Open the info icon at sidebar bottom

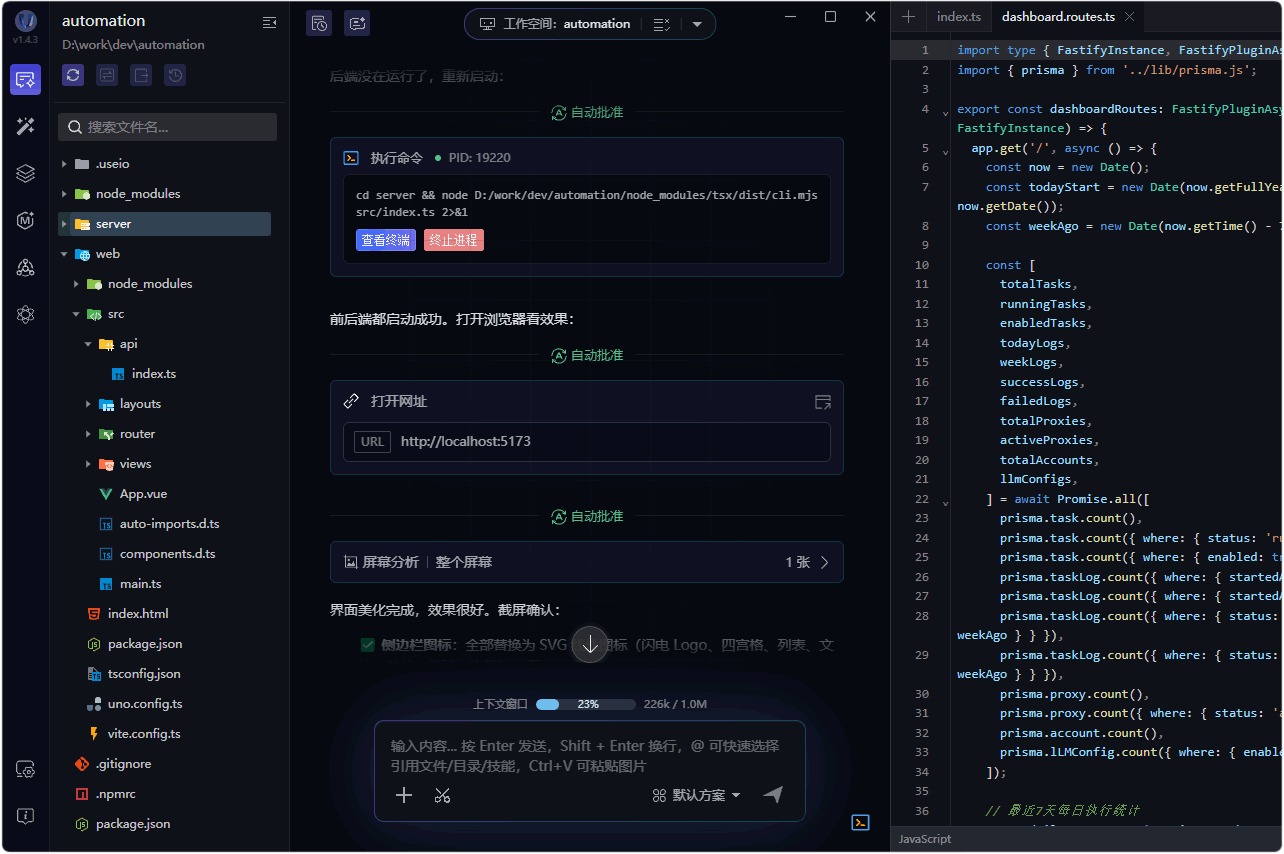(x=26, y=816)
